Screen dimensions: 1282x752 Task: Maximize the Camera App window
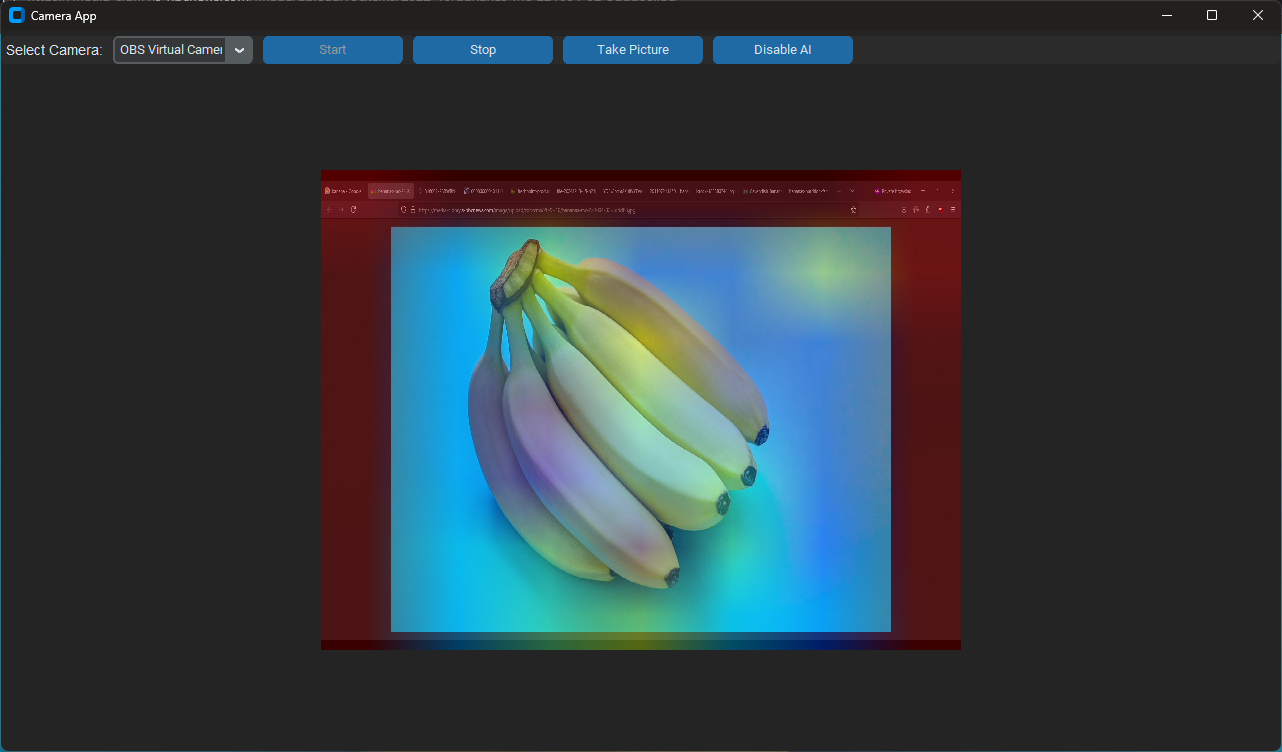1212,15
